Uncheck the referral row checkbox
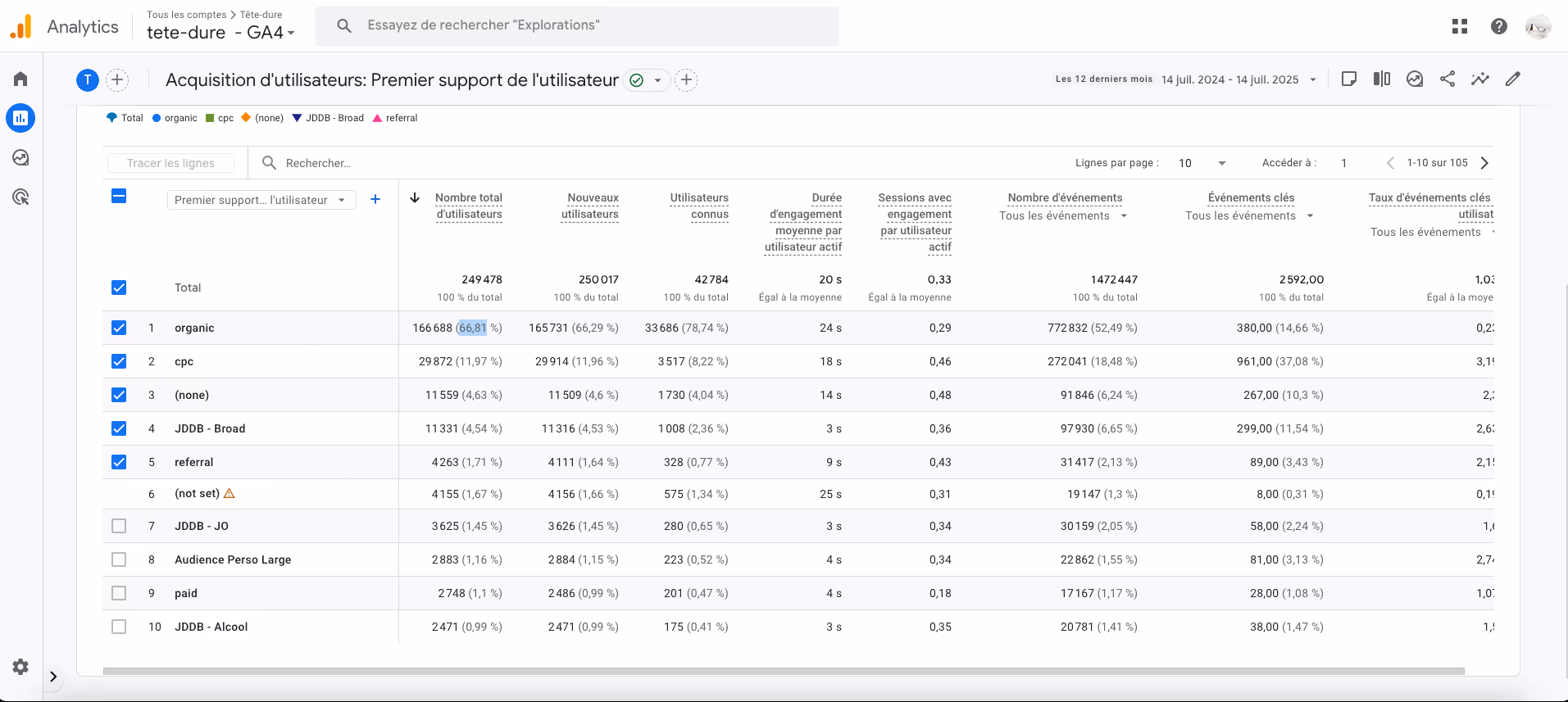 [119, 462]
